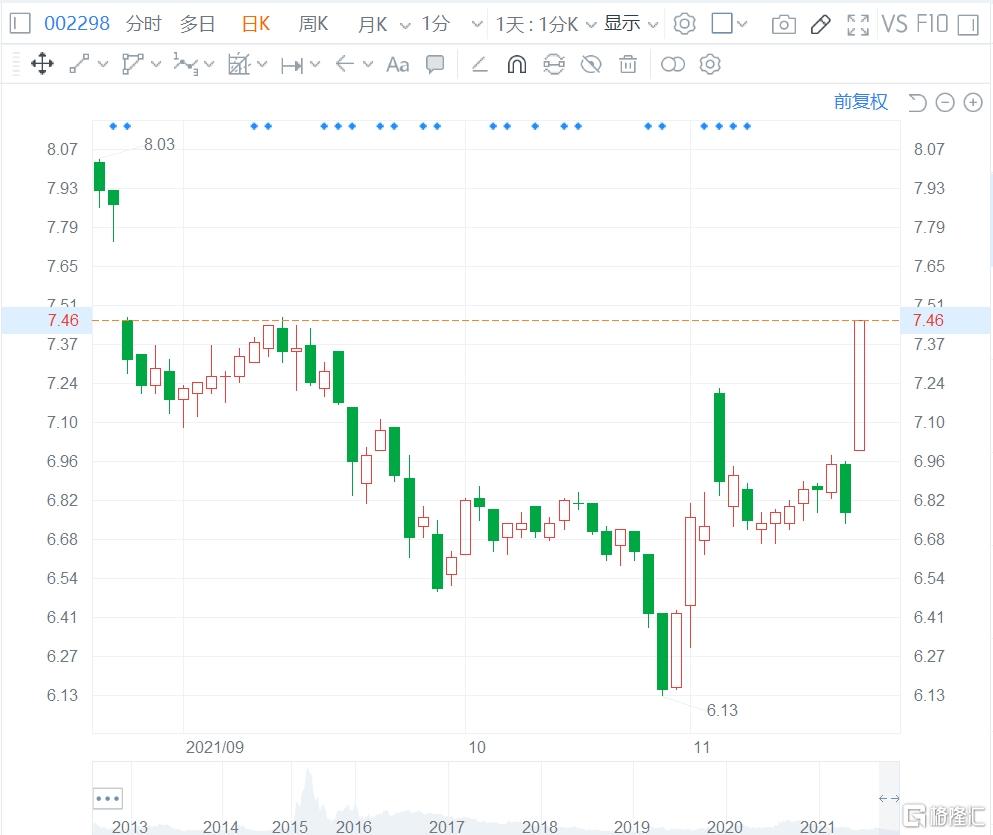Switch to the 分时 tab
Image resolution: width=993 pixels, height=835 pixels.
[x=144, y=24]
